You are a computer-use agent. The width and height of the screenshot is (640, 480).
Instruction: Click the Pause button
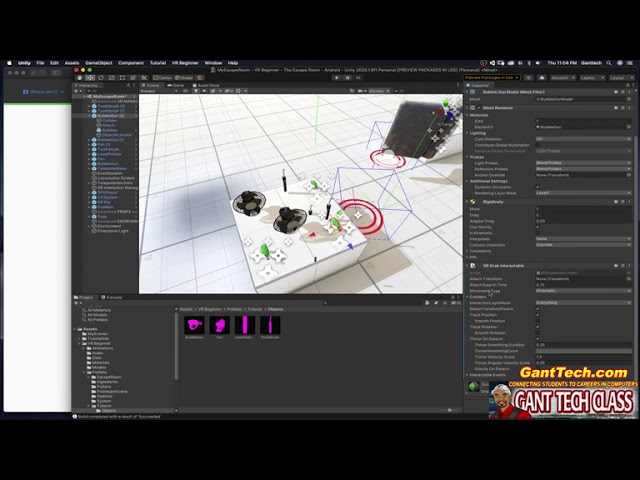pos(347,78)
